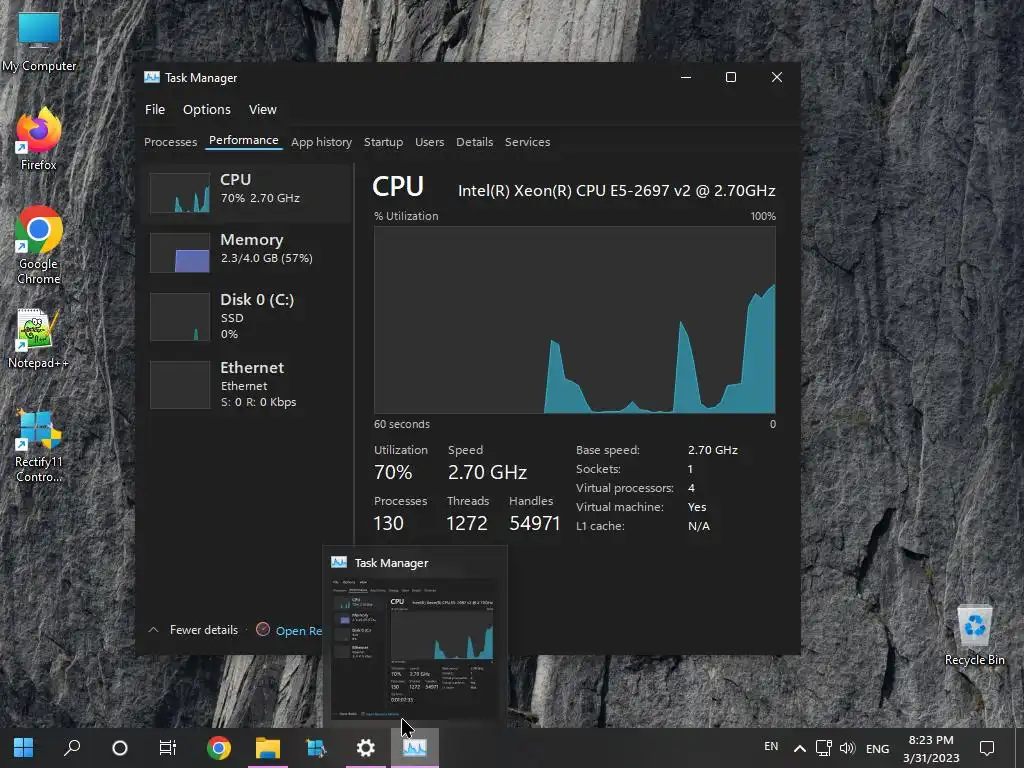Click the EN language bar indicator
The width and height of the screenshot is (1024, 768).
(771, 746)
